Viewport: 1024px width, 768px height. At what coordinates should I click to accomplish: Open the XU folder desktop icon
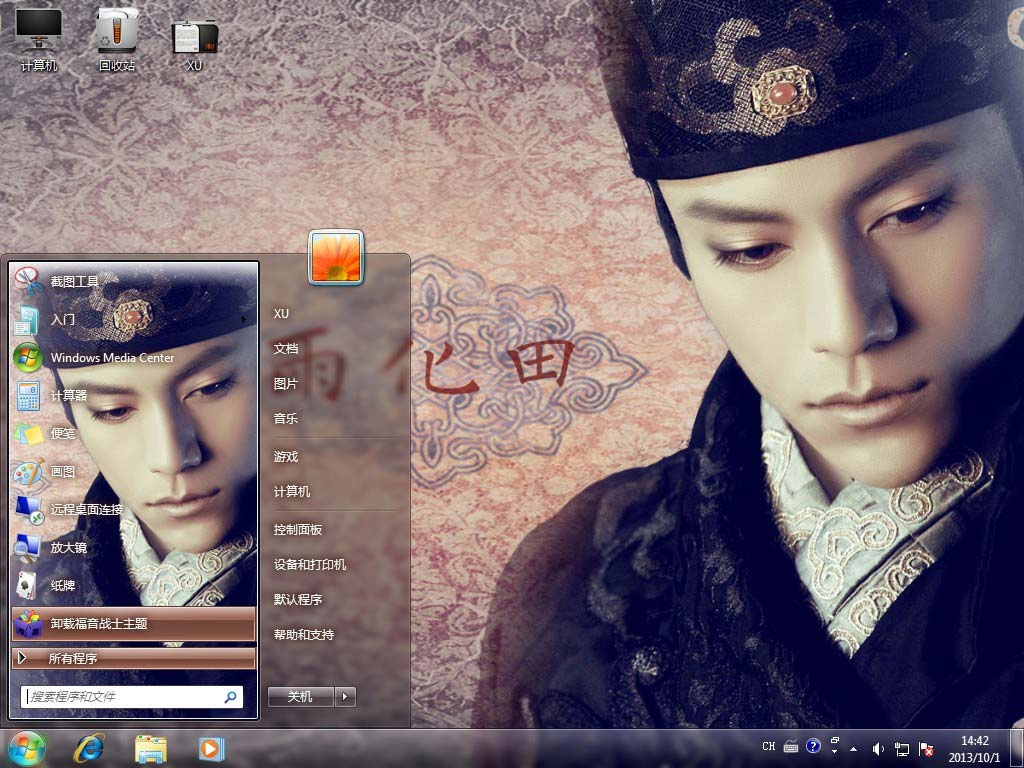click(195, 38)
